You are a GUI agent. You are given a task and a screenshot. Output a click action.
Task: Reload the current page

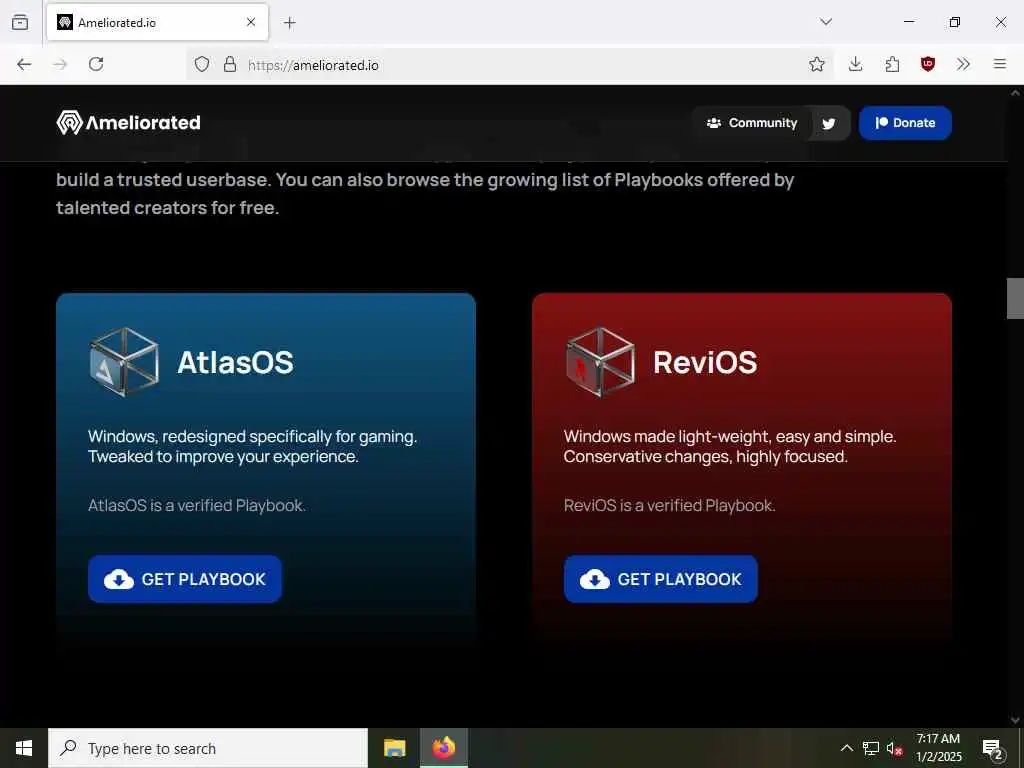96,64
